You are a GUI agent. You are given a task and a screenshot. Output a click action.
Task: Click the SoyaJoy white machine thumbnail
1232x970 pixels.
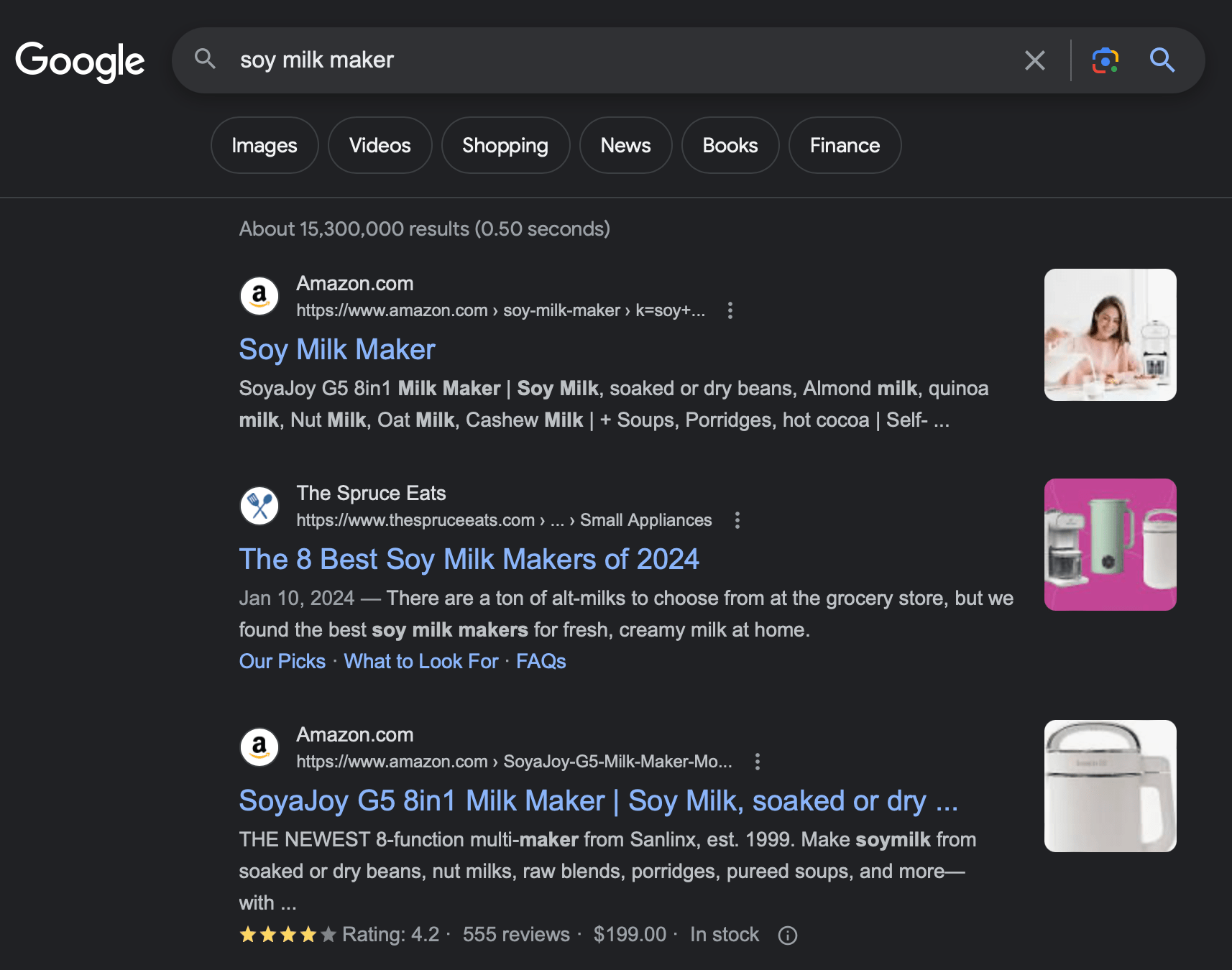1110,786
